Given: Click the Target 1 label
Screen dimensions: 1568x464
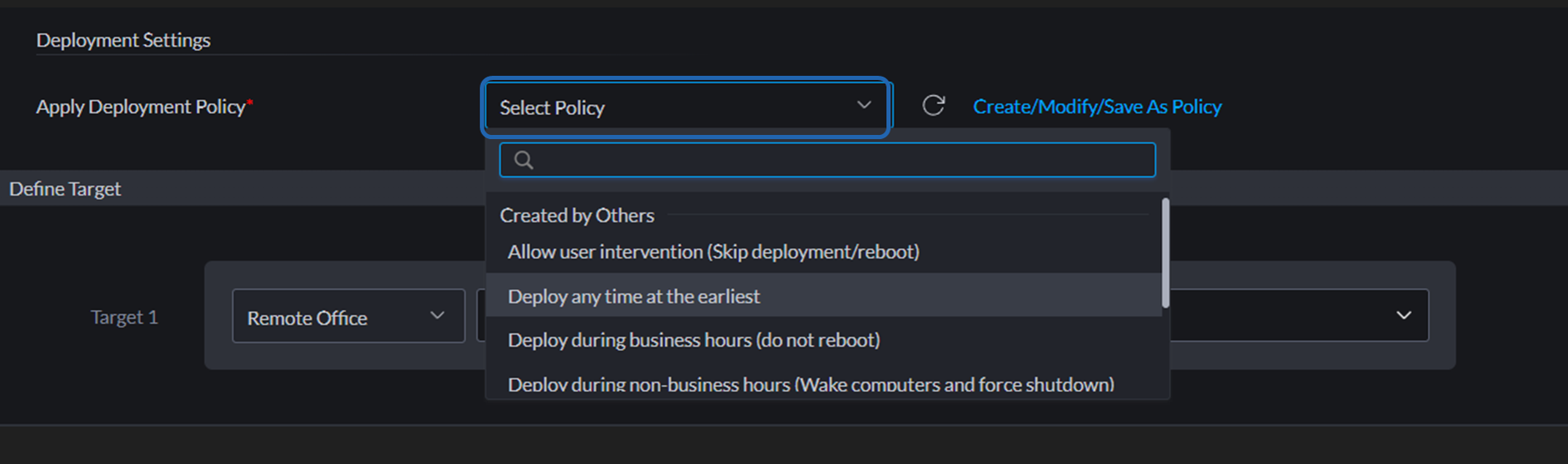Looking at the screenshot, I should 124,317.
